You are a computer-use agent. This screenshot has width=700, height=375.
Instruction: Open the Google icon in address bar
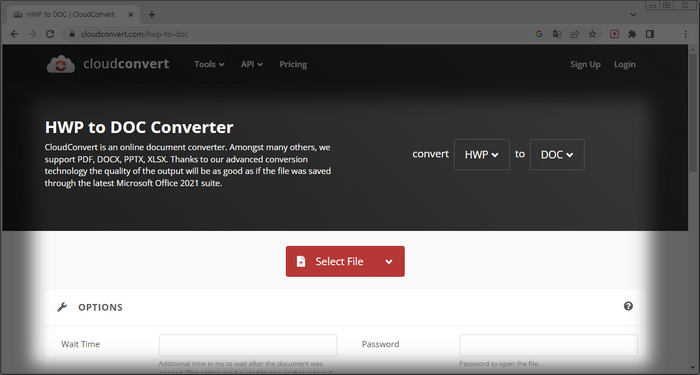pos(539,34)
